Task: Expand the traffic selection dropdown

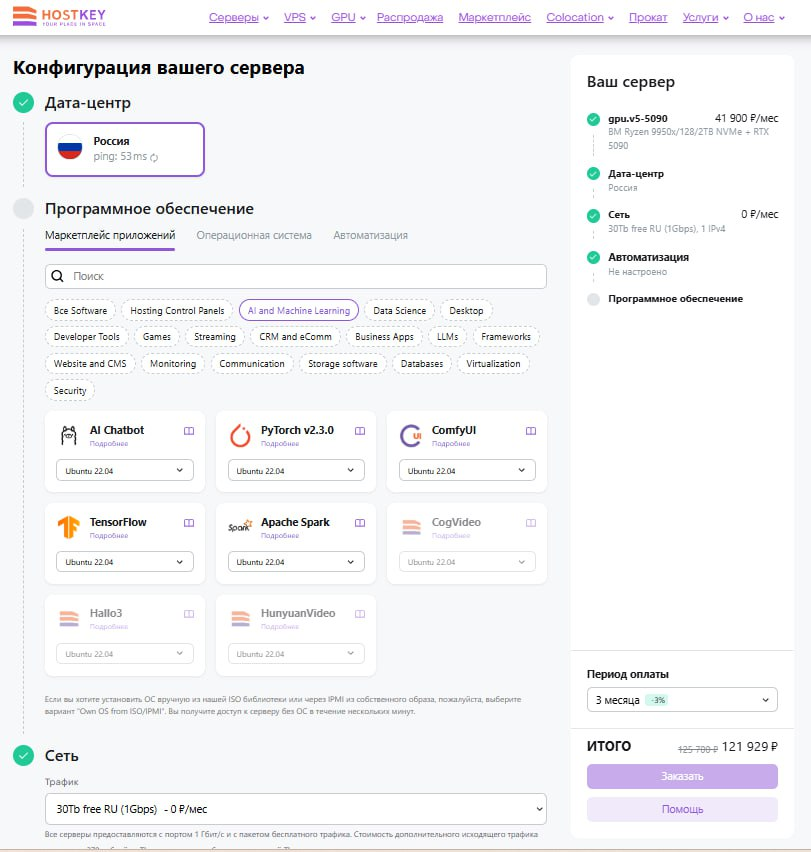Action: pyautogui.click(x=296, y=808)
